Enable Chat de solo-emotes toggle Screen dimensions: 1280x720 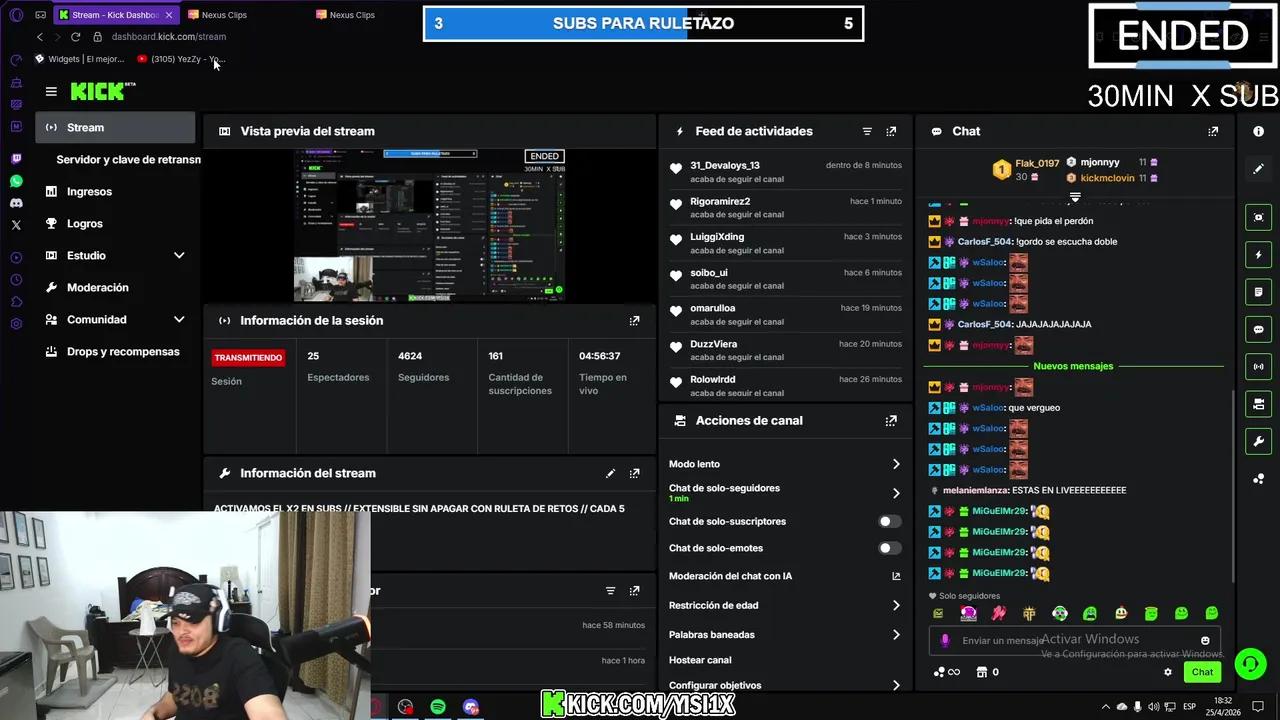[888, 548]
